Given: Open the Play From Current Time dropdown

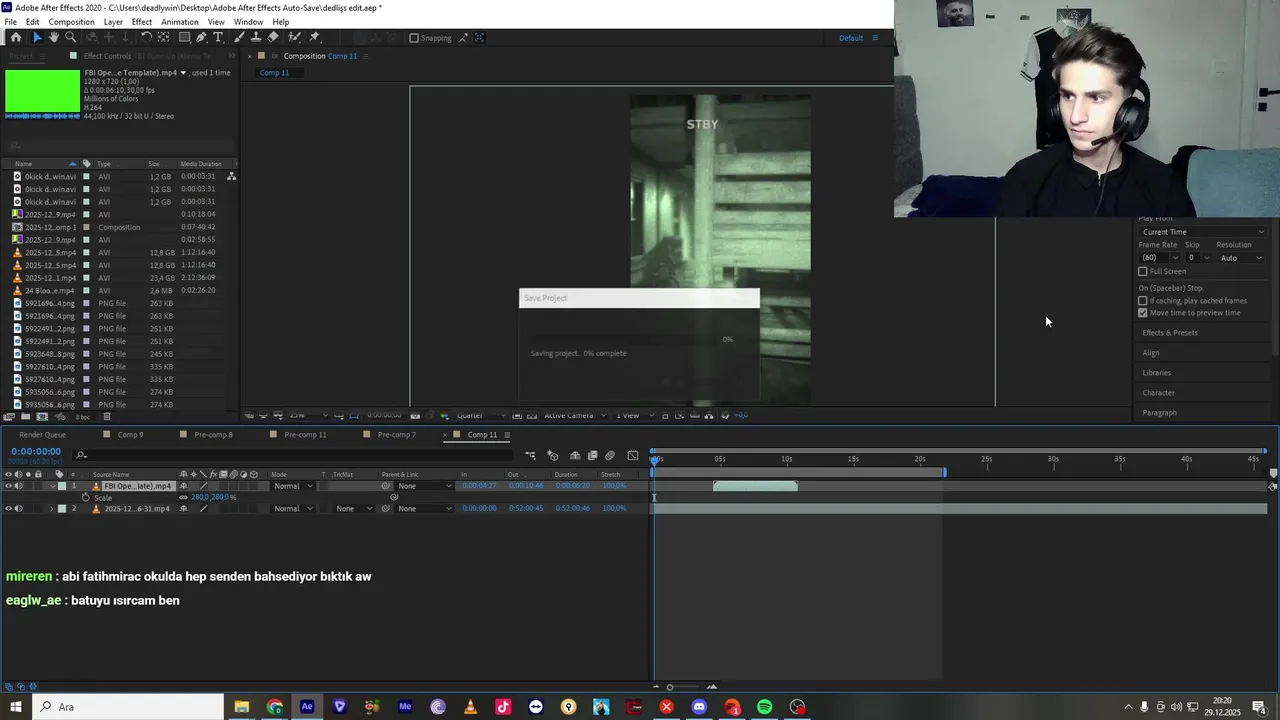Looking at the screenshot, I should pyautogui.click(x=1203, y=232).
